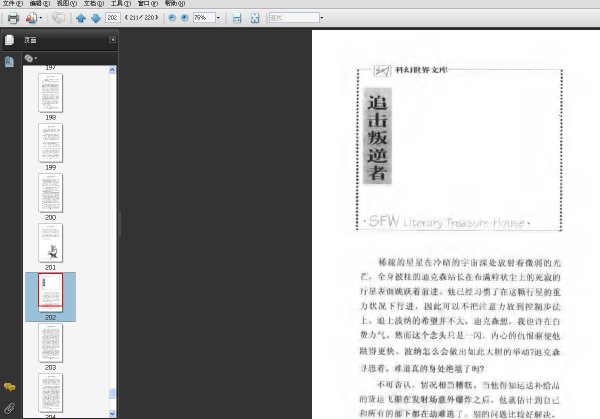This screenshot has width=600, height=419.
Task: Click the grayed collaborate icon
Action: [x=58, y=18]
